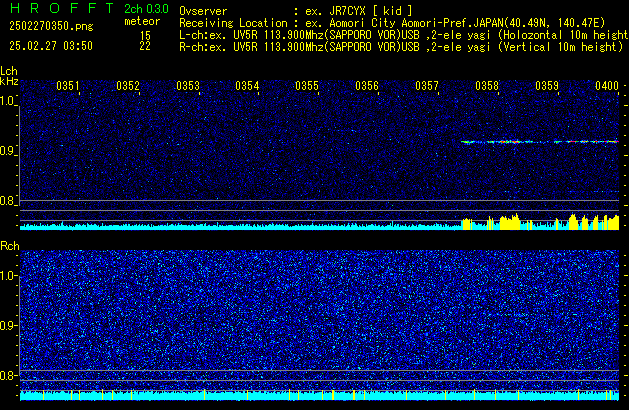Click the date stamp 25.02.27 03:50

point(51,46)
